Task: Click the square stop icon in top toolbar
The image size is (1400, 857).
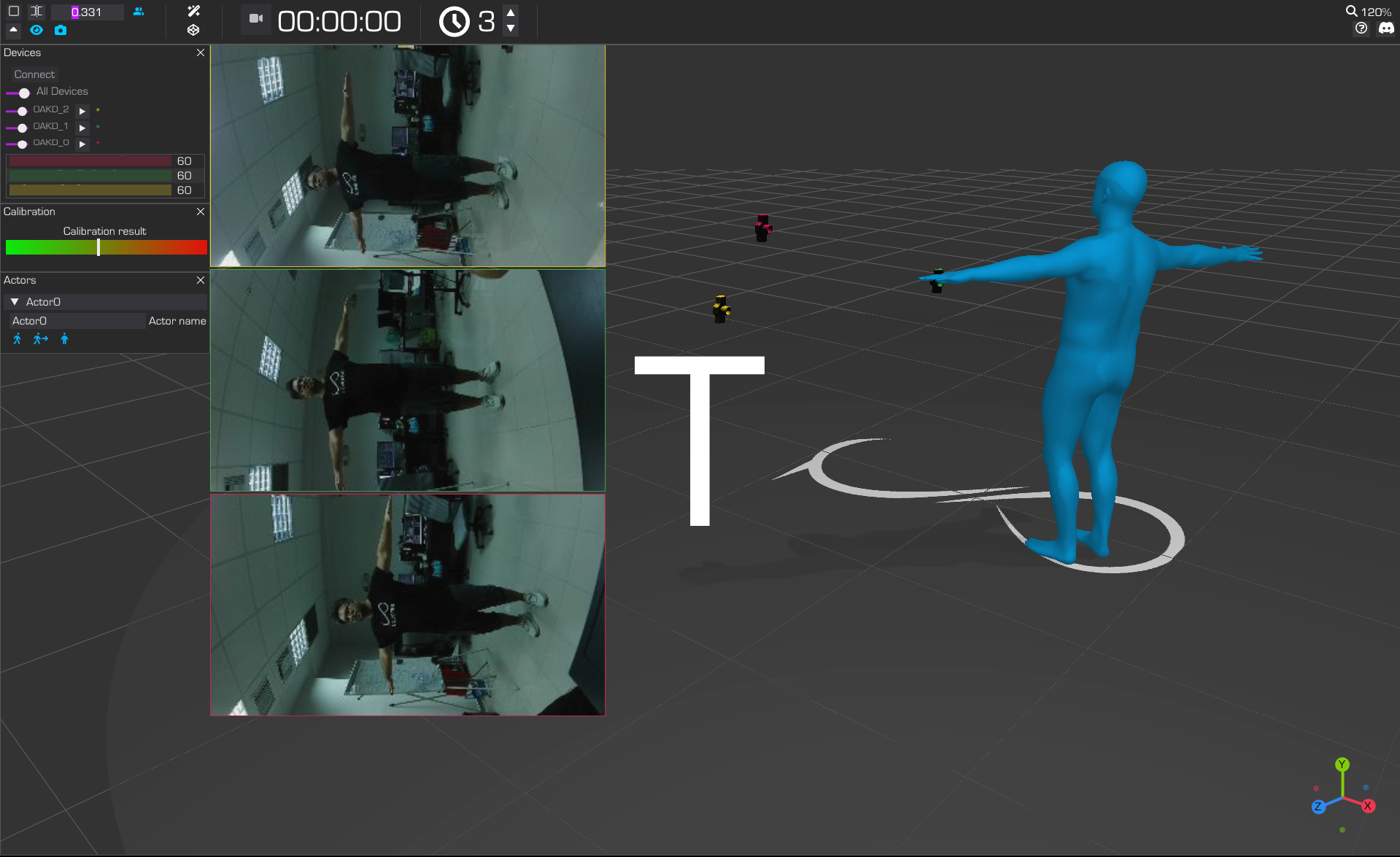Action: (x=13, y=11)
